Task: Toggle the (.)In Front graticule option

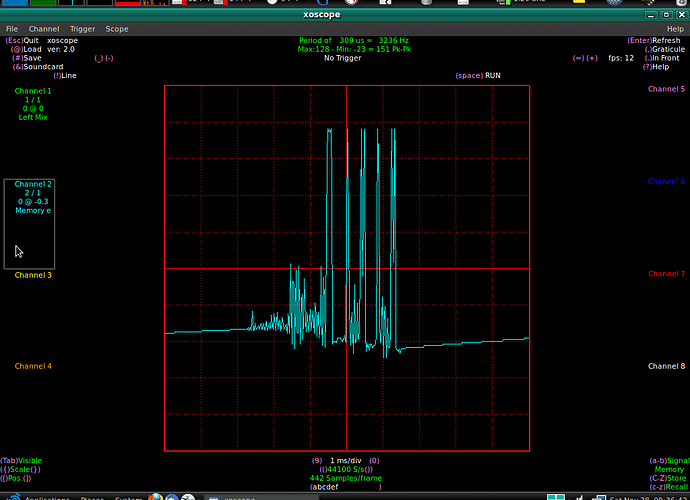Action: (x=662, y=58)
